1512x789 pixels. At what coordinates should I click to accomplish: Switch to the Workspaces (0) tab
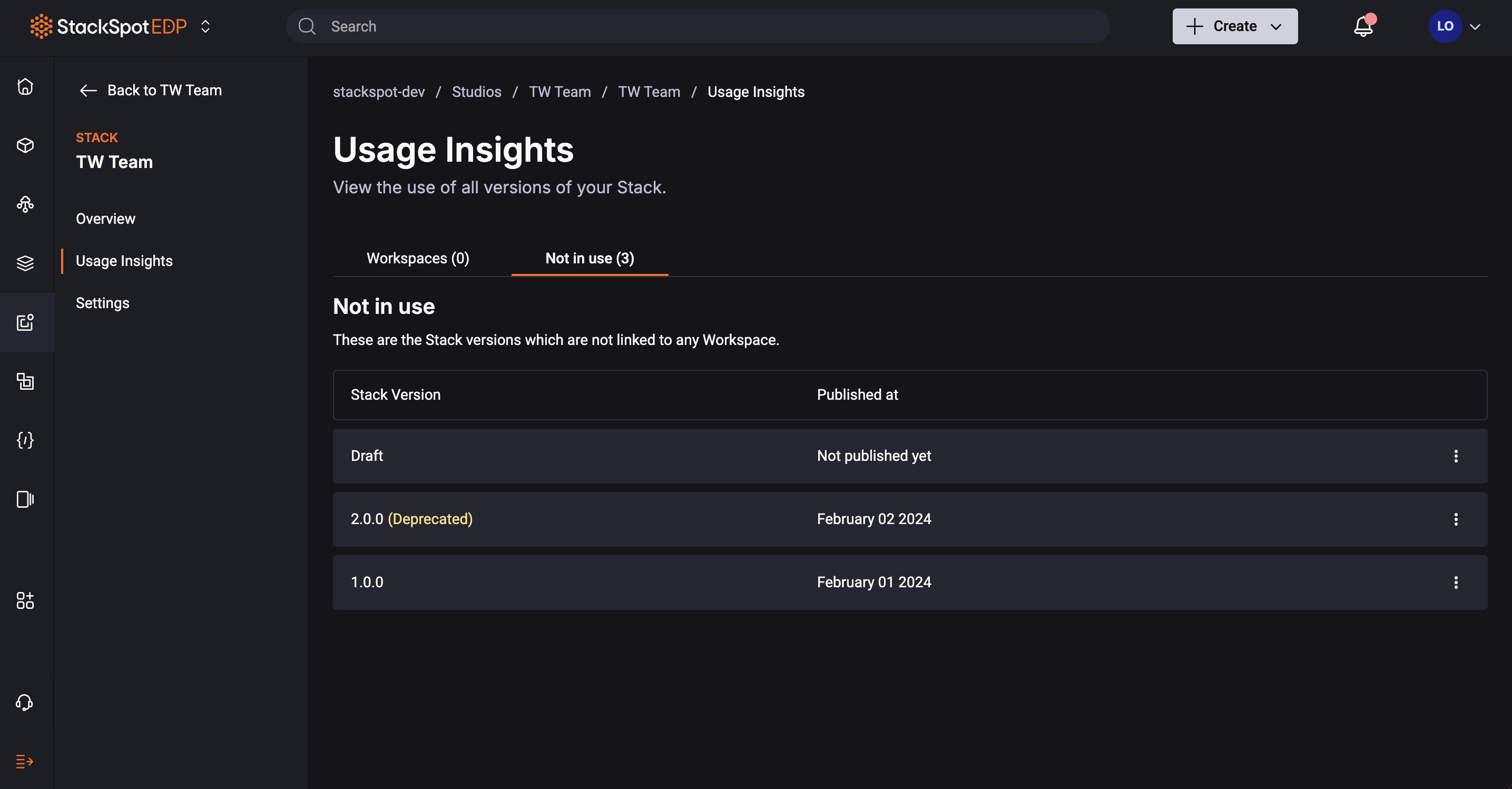(x=417, y=258)
